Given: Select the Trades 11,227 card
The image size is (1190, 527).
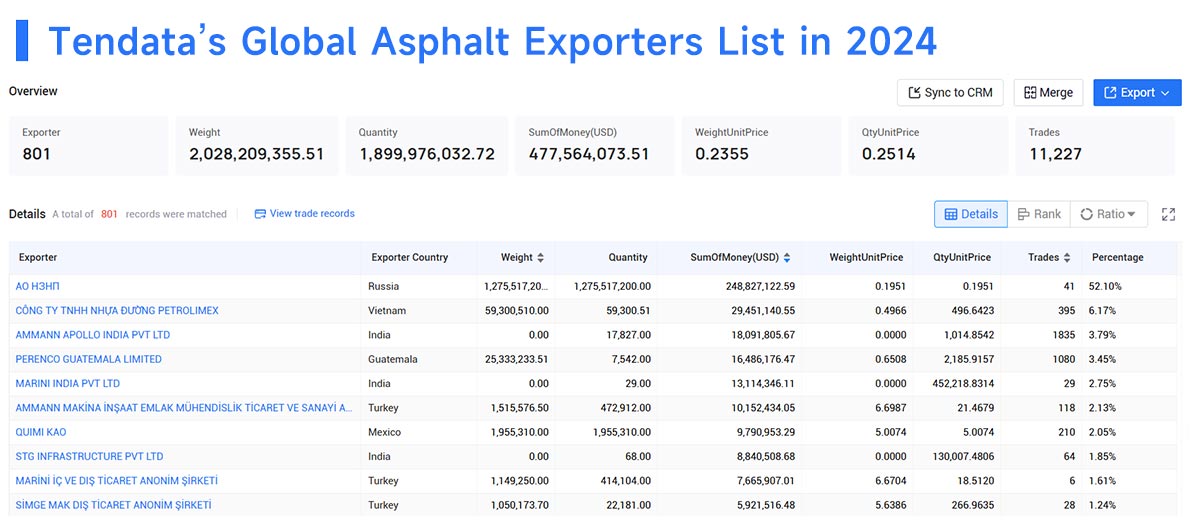Looking at the screenshot, I should click(1095, 145).
